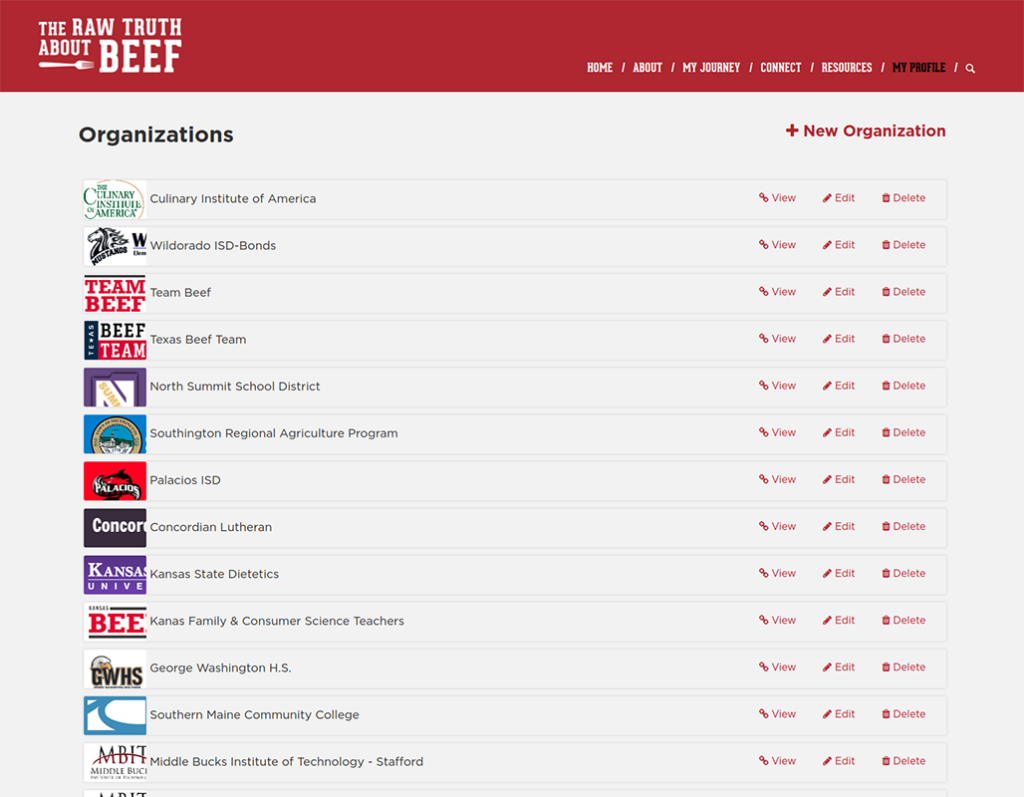
Task: View Concordian Lutheran
Action: coord(777,527)
